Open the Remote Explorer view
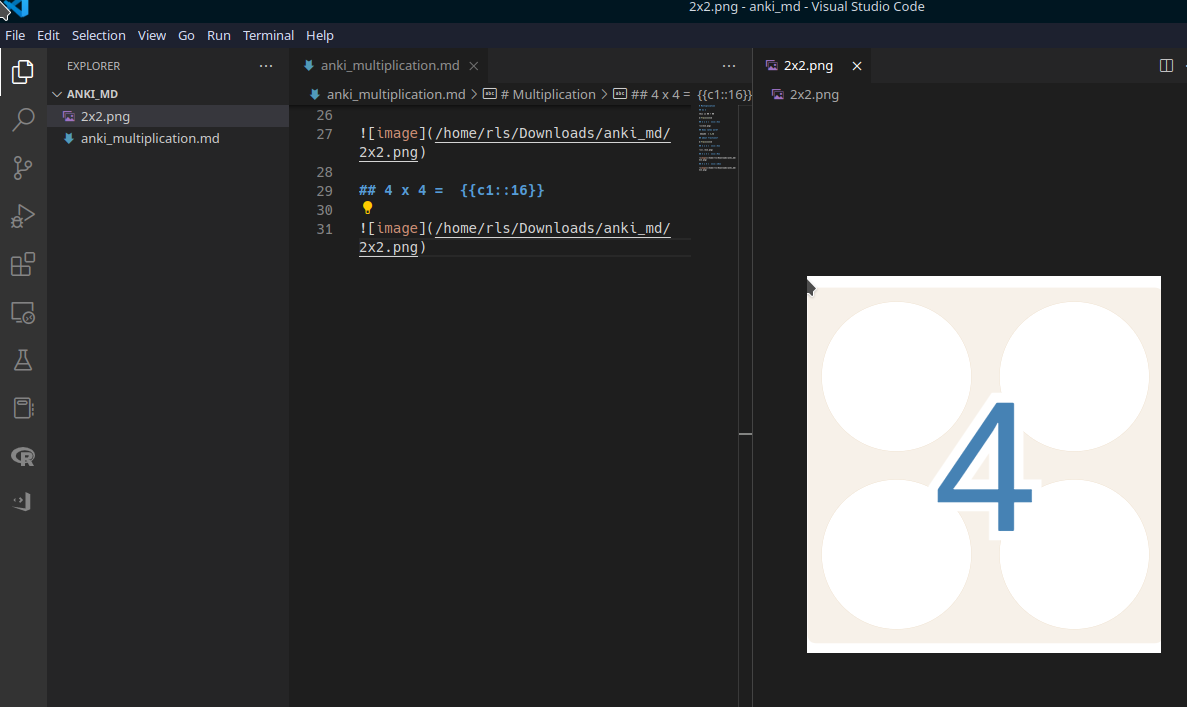1187x707 pixels. (23, 313)
